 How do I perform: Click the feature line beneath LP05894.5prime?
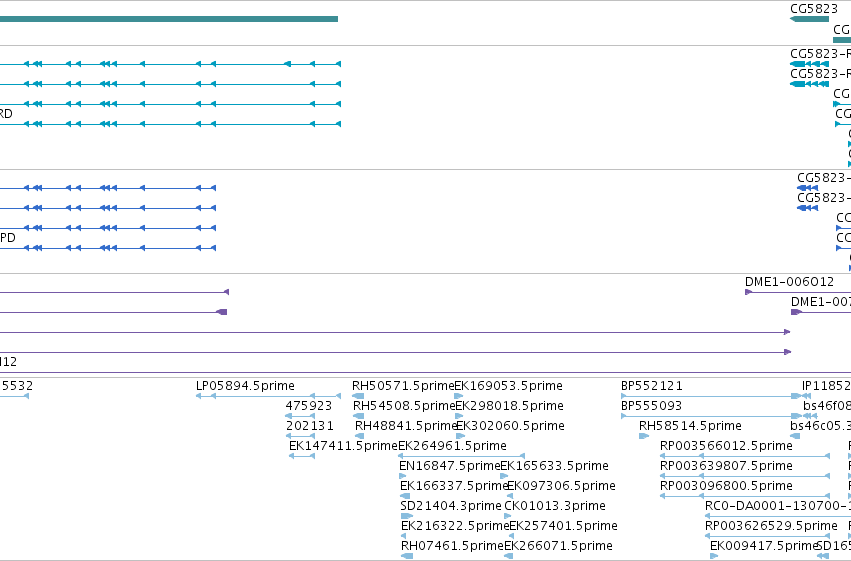click(269, 396)
